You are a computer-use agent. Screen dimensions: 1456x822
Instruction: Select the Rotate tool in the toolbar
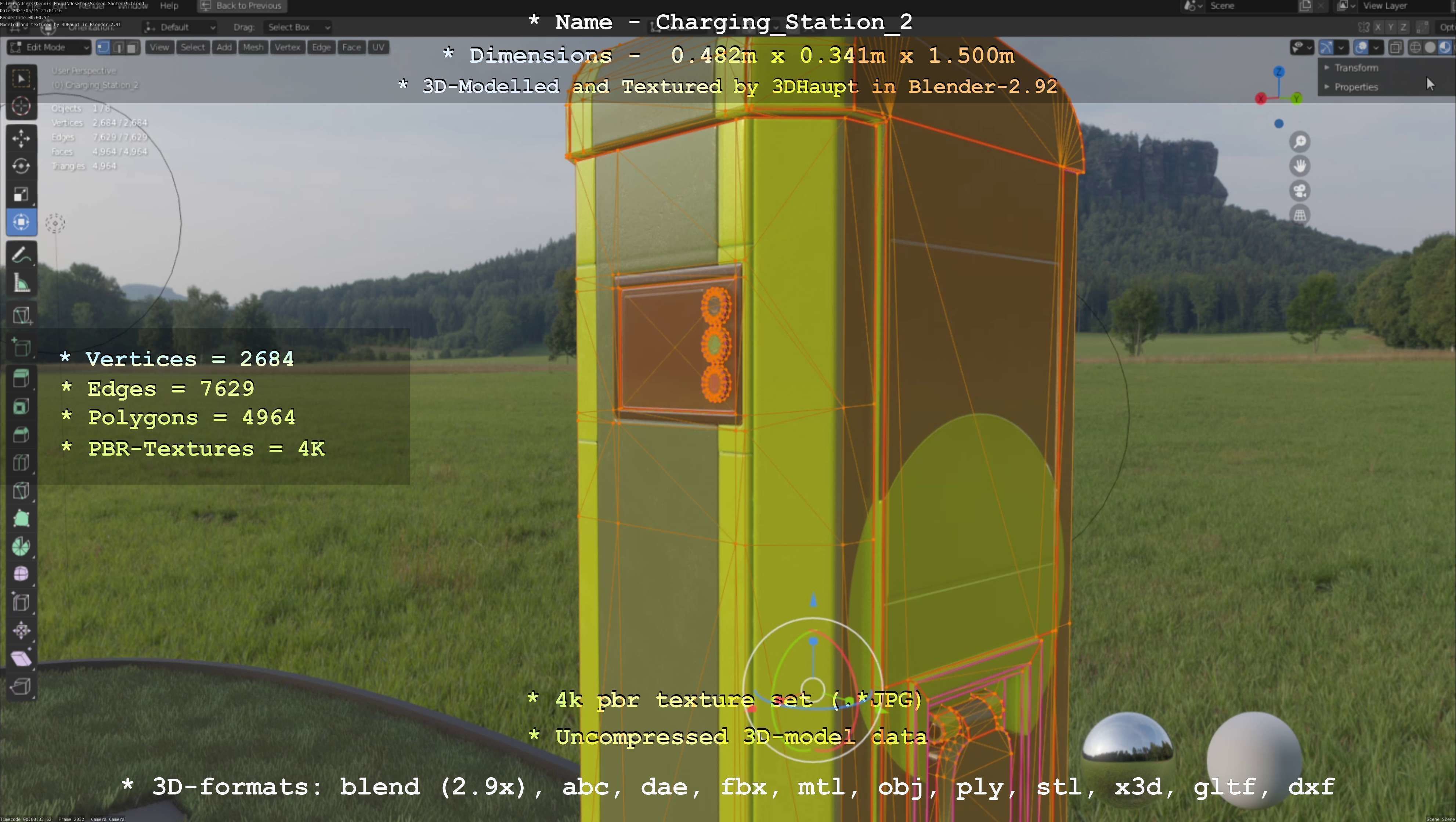coord(21,166)
